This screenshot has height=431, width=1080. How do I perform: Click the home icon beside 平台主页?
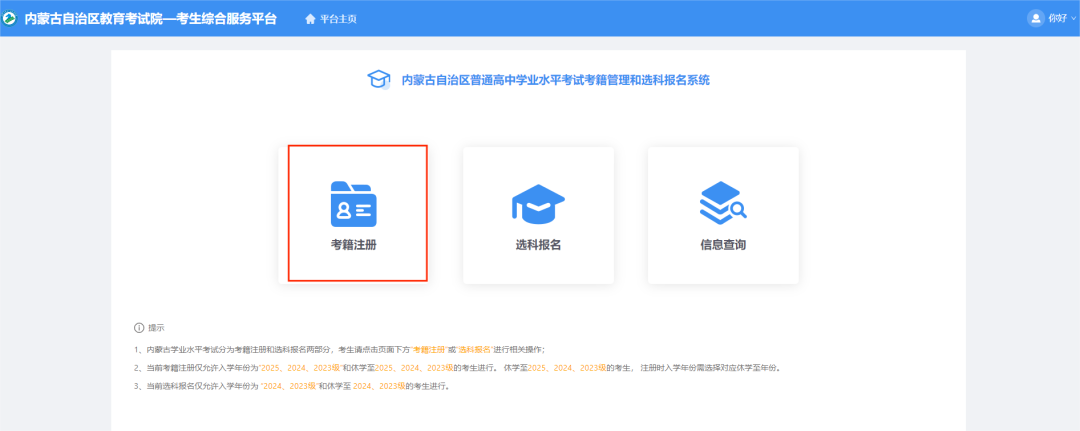click(310, 19)
